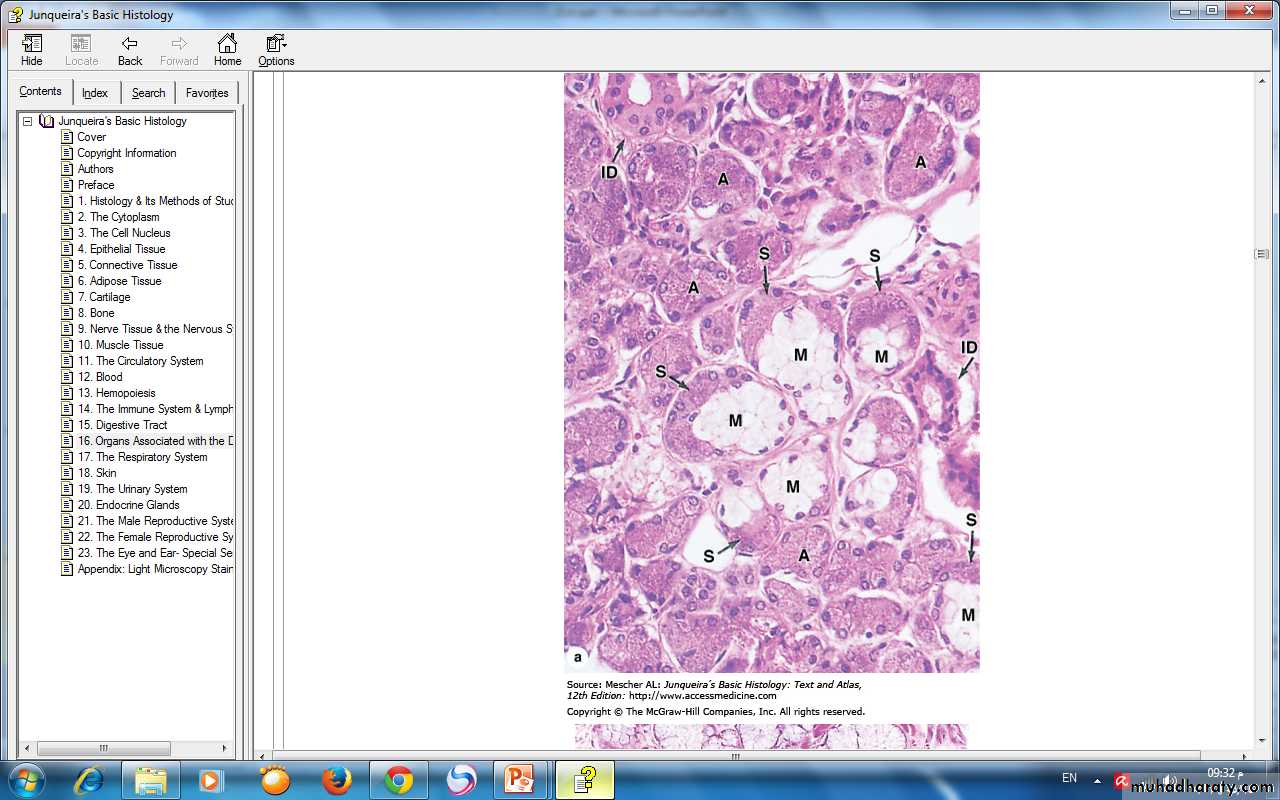Screen dimensions: 1280x800
Task: Click page icon beside 18. Skin
Action: click(x=68, y=473)
